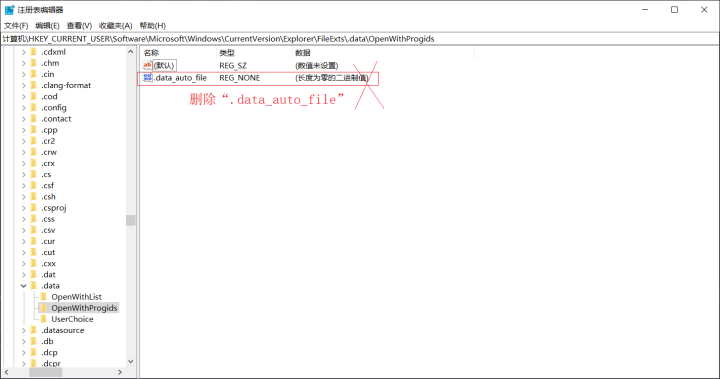Select the UserChoice key name

72,319
